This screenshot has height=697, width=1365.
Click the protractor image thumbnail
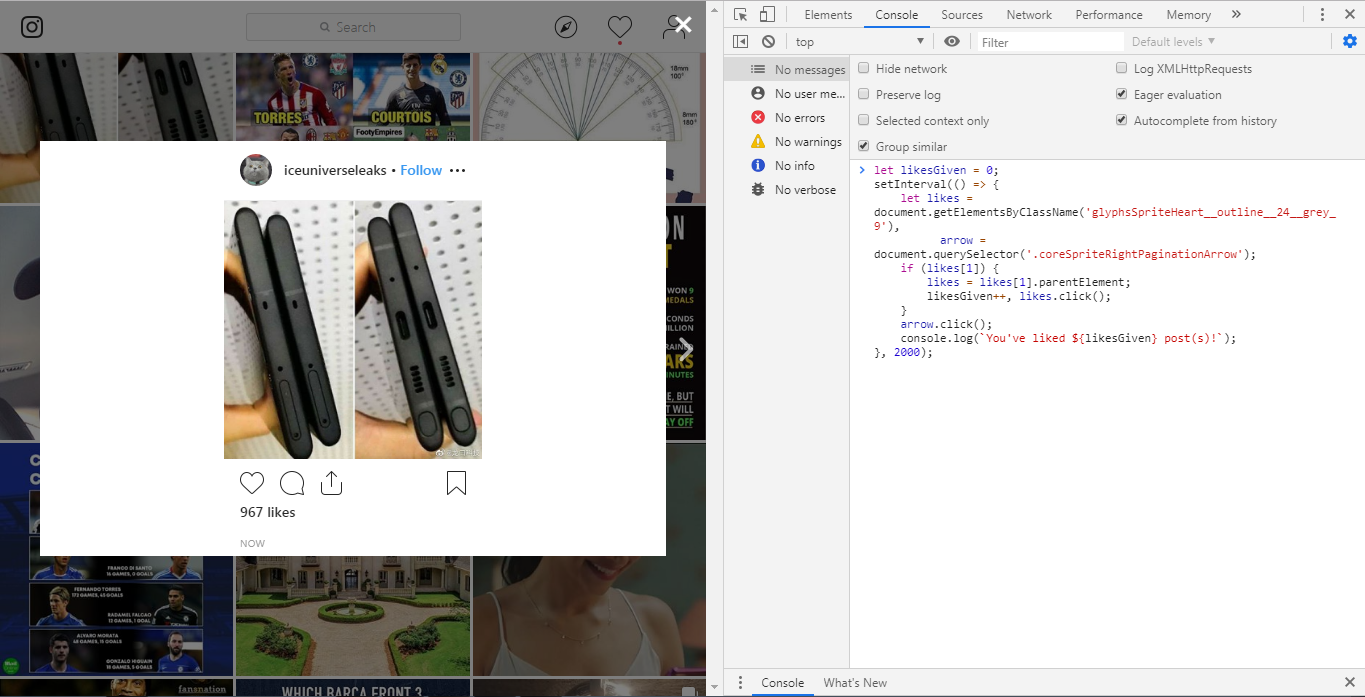click(589, 97)
